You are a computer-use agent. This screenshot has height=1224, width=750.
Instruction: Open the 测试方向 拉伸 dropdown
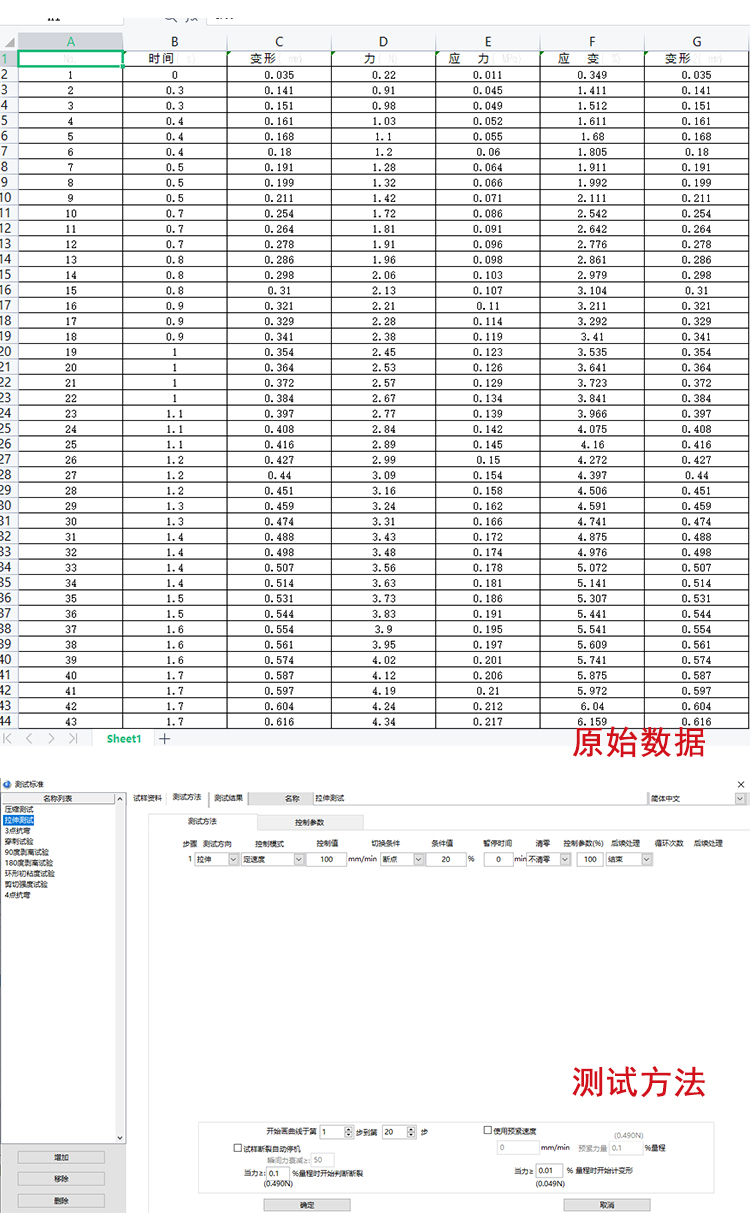coord(234,859)
